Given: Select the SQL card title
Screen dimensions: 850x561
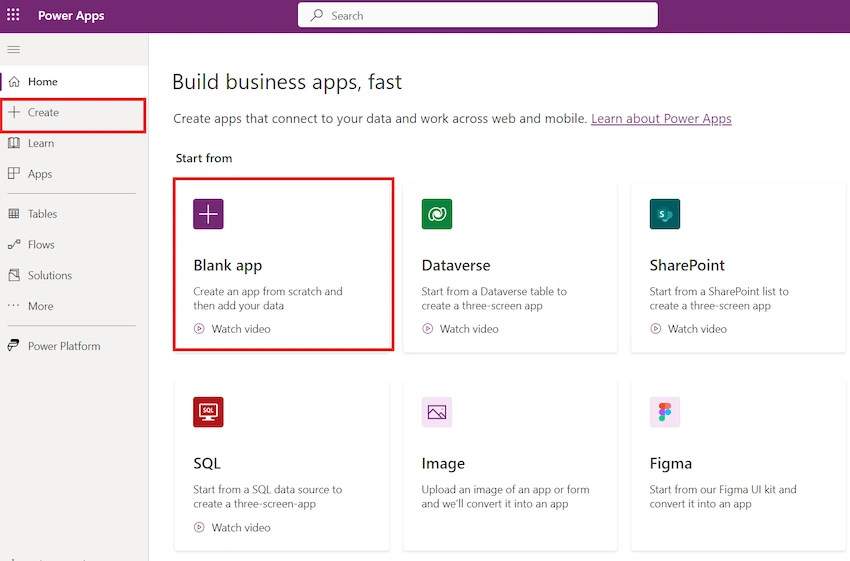Looking at the screenshot, I should tap(207, 463).
